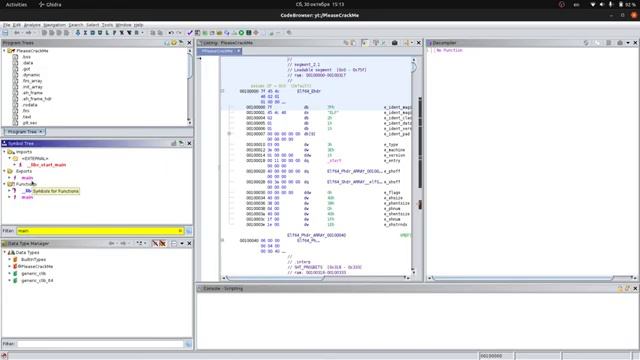Open Activities overview in top bar
The image size is (640, 360).
(x=16, y=4)
